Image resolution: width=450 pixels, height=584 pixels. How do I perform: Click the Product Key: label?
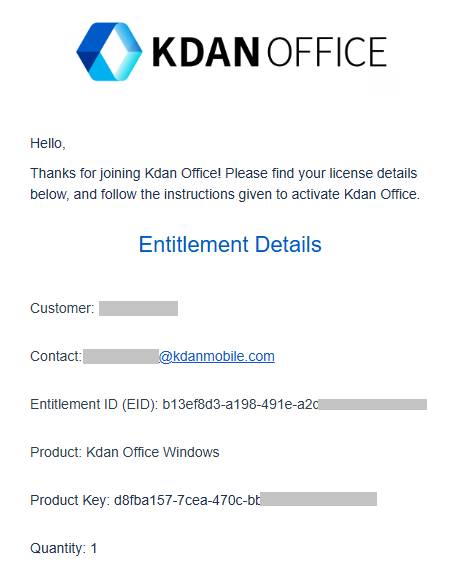70,500
